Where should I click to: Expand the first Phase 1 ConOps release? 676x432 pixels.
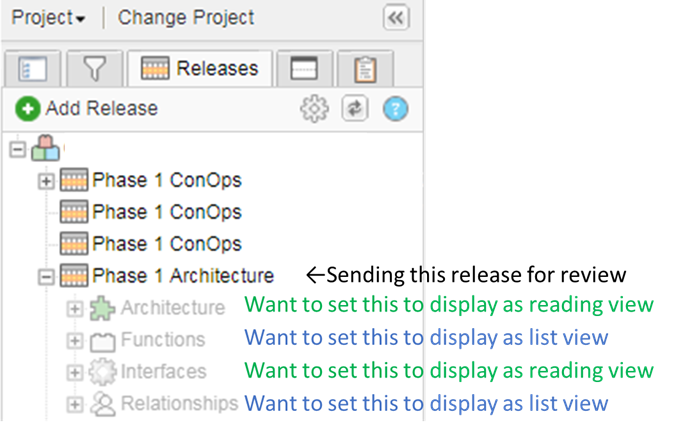click(x=45, y=181)
